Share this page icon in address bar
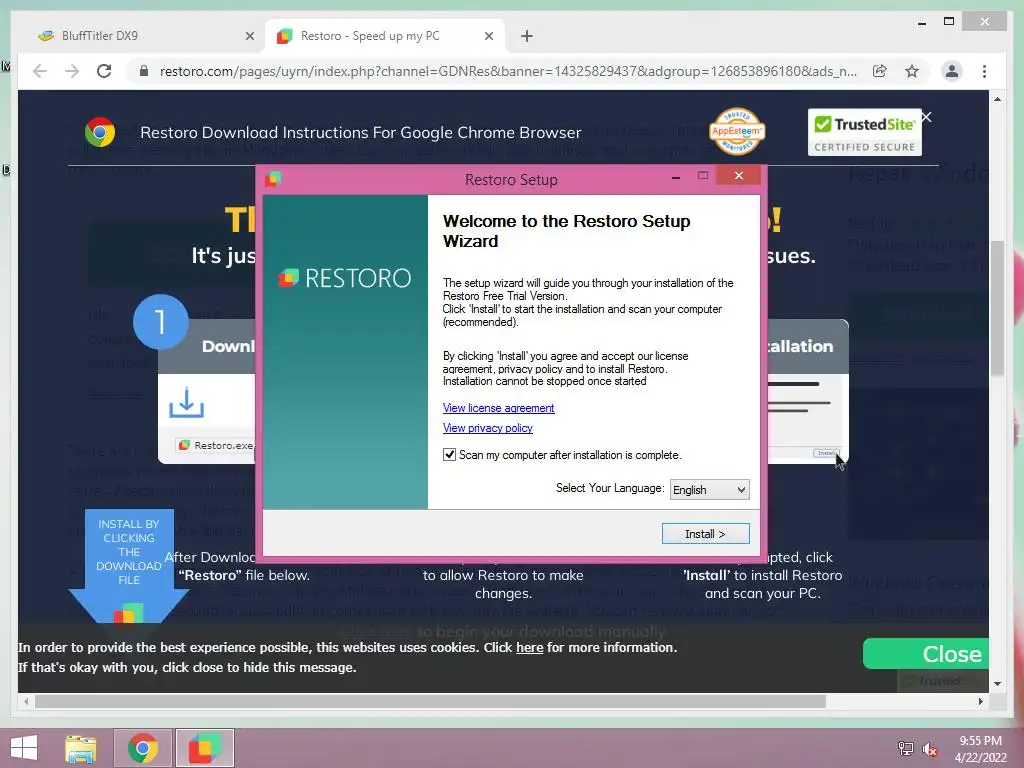This screenshot has width=1024, height=768. [x=880, y=71]
